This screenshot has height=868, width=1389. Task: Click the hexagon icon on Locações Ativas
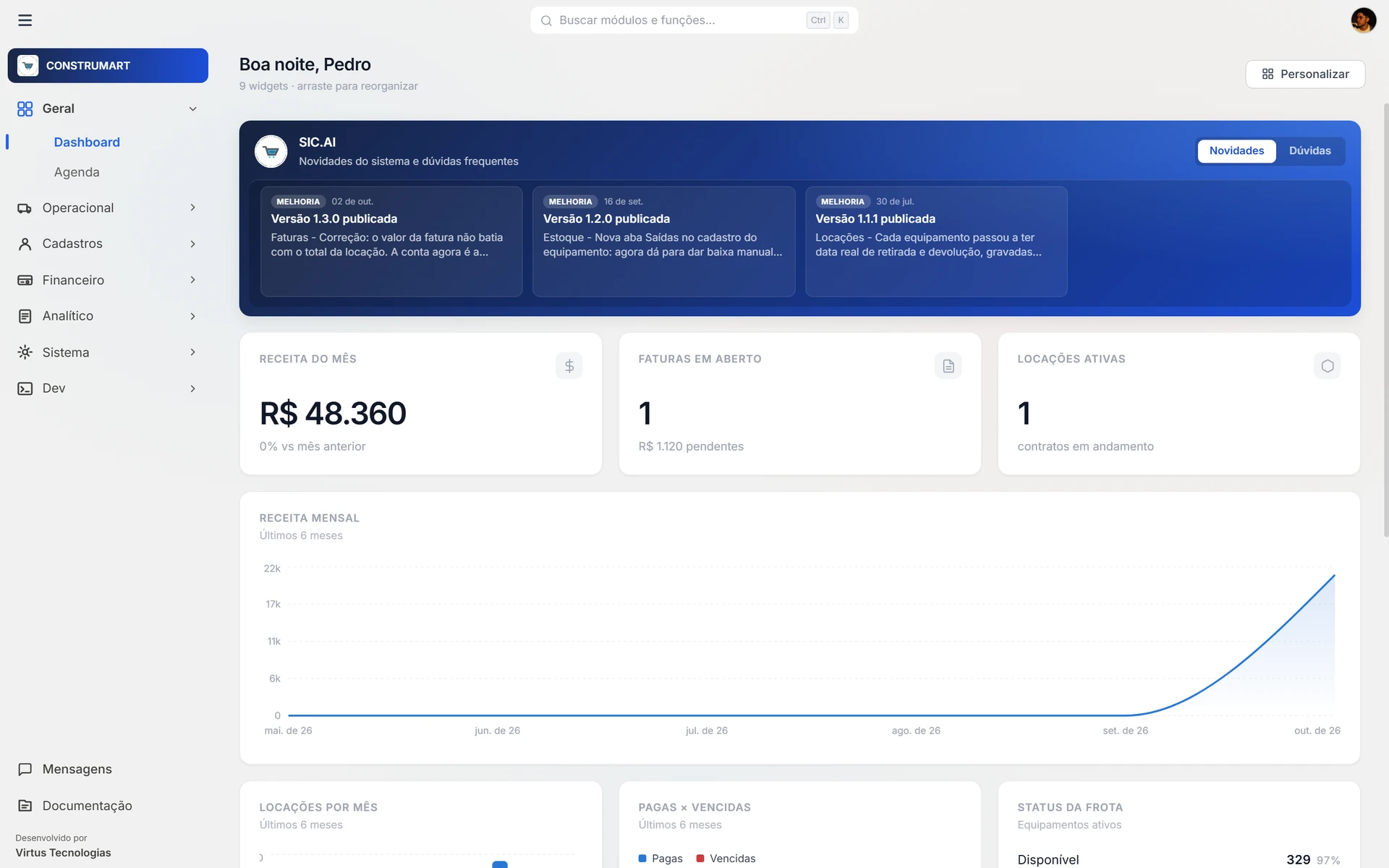(1328, 366)
